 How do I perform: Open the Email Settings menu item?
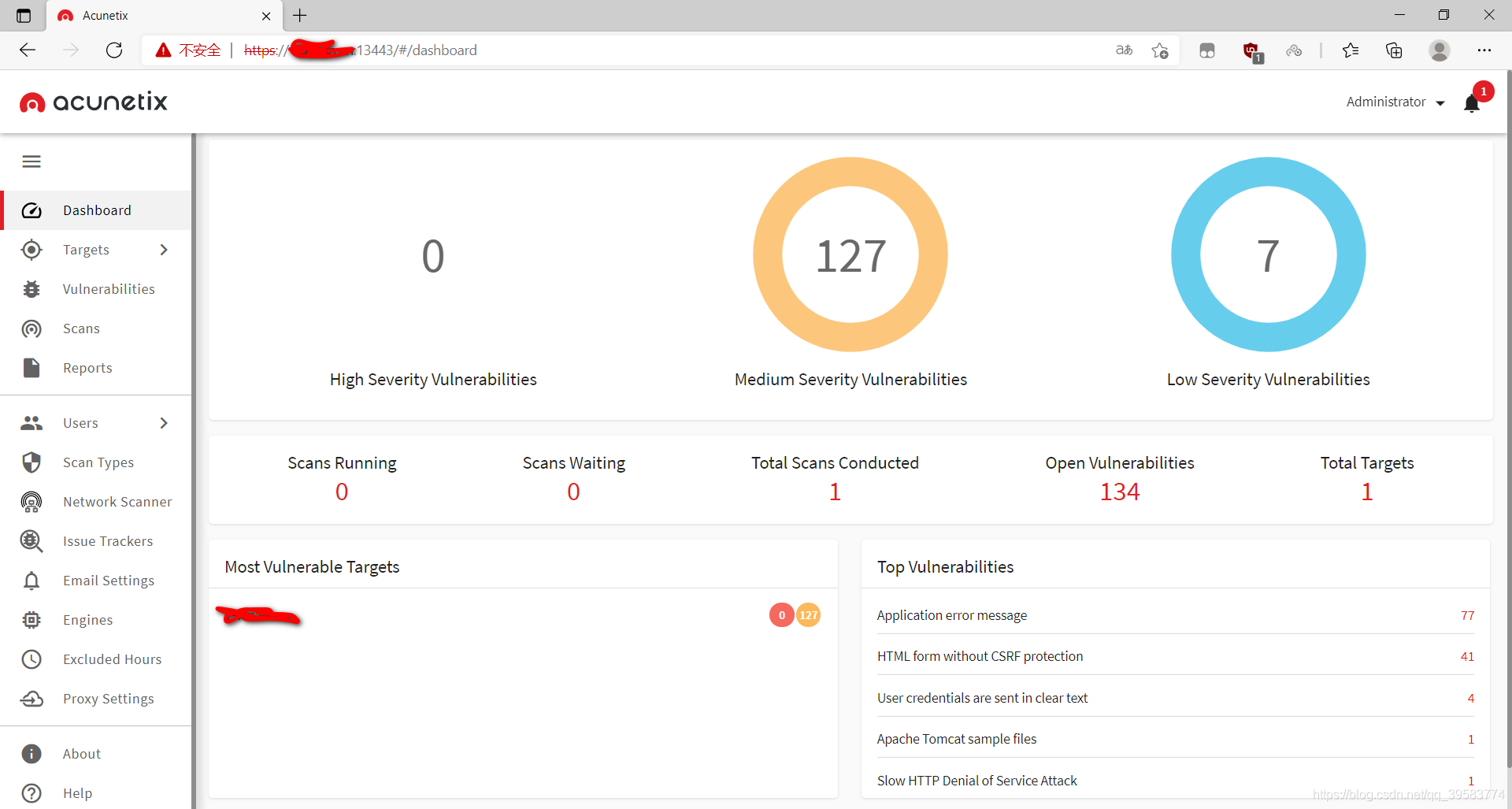click(x=96, y=581)
